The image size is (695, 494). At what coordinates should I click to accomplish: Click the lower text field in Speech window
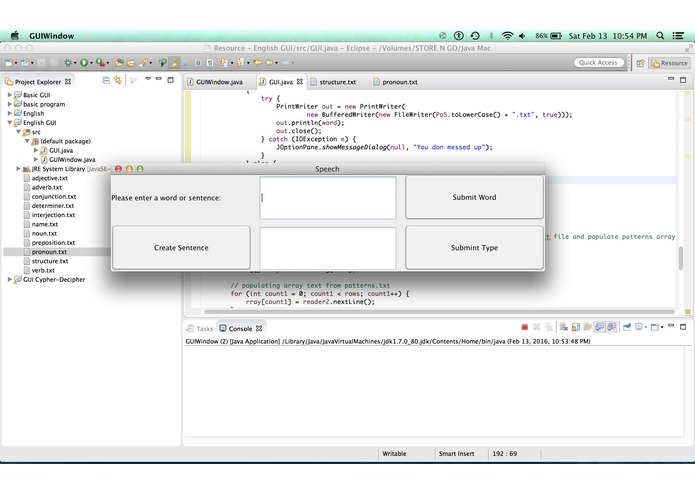pyautogui.click(x=328, y=248)
